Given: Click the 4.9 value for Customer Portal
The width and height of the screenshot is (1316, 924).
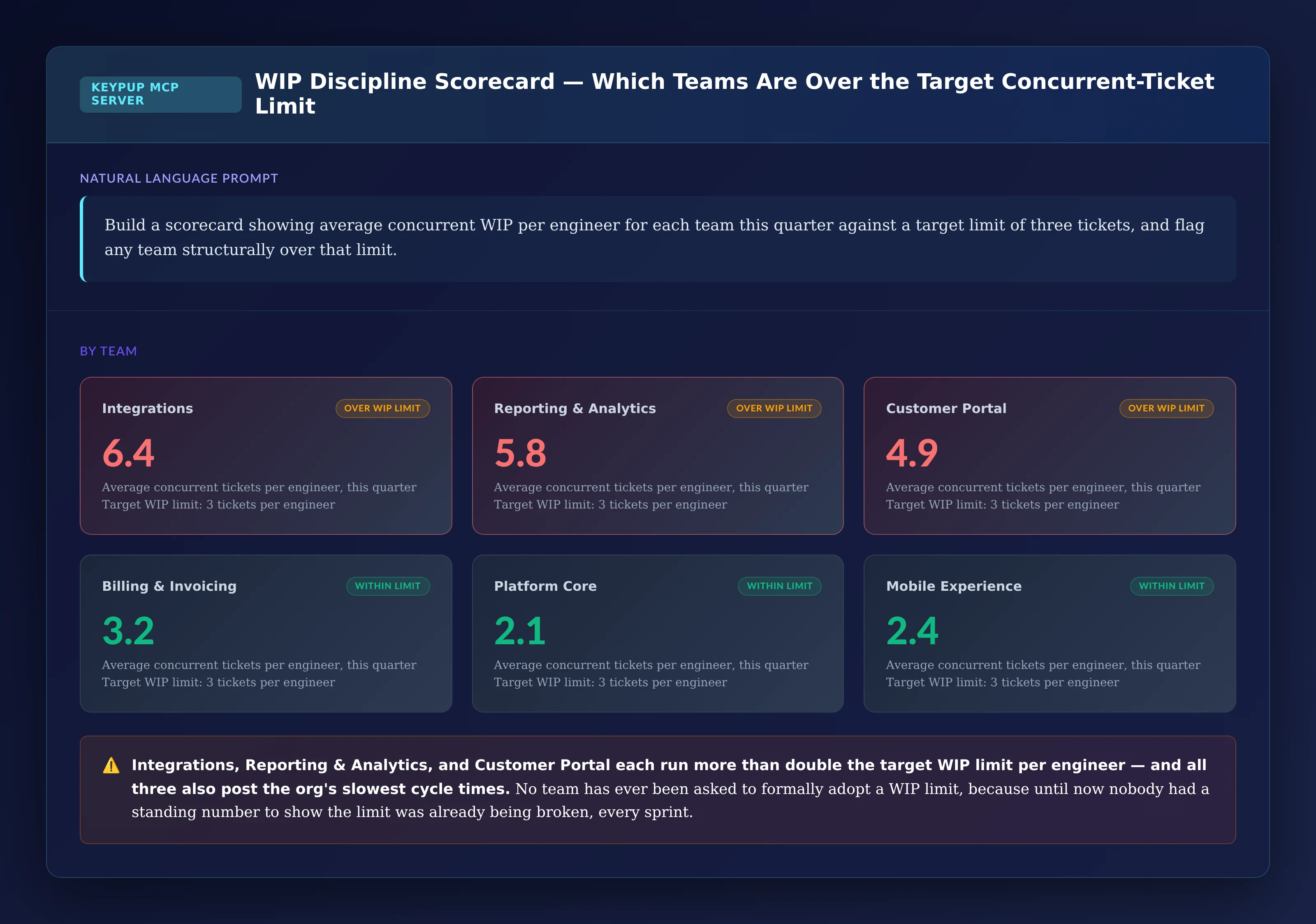Looking at the screenshot, I should point(912,453).
